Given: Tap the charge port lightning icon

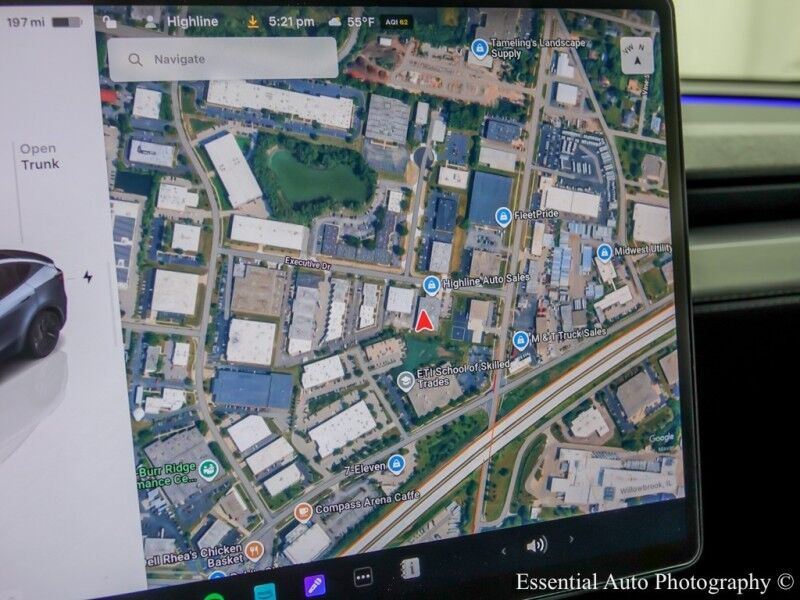Looking at the screenshot, I should pos(88,277).
